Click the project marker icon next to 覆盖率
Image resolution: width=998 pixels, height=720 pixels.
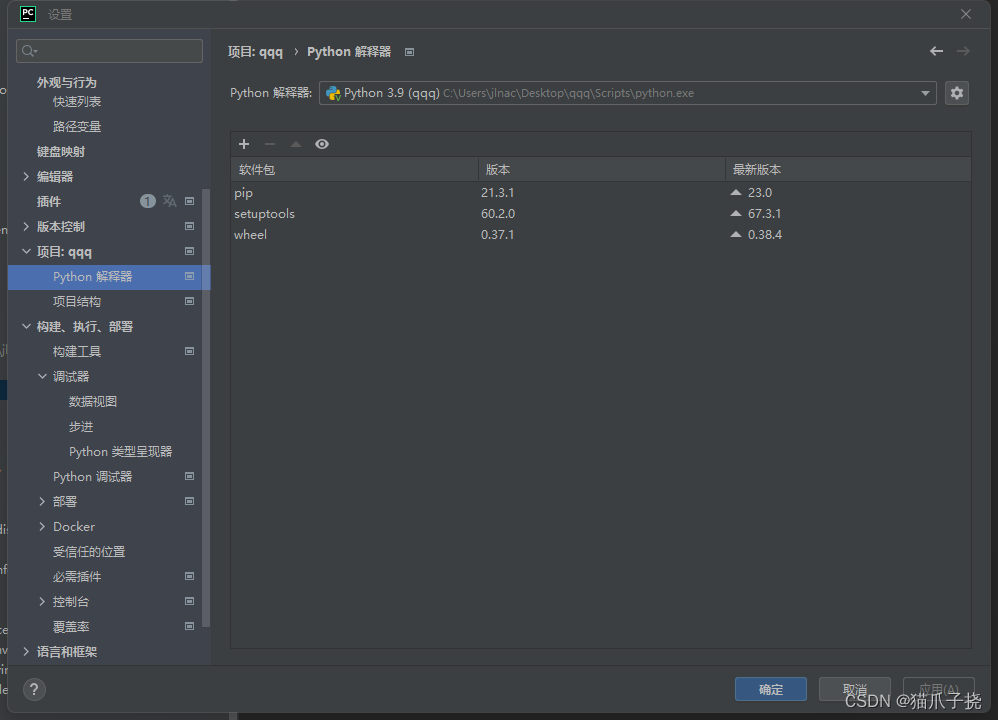(189, 626)
